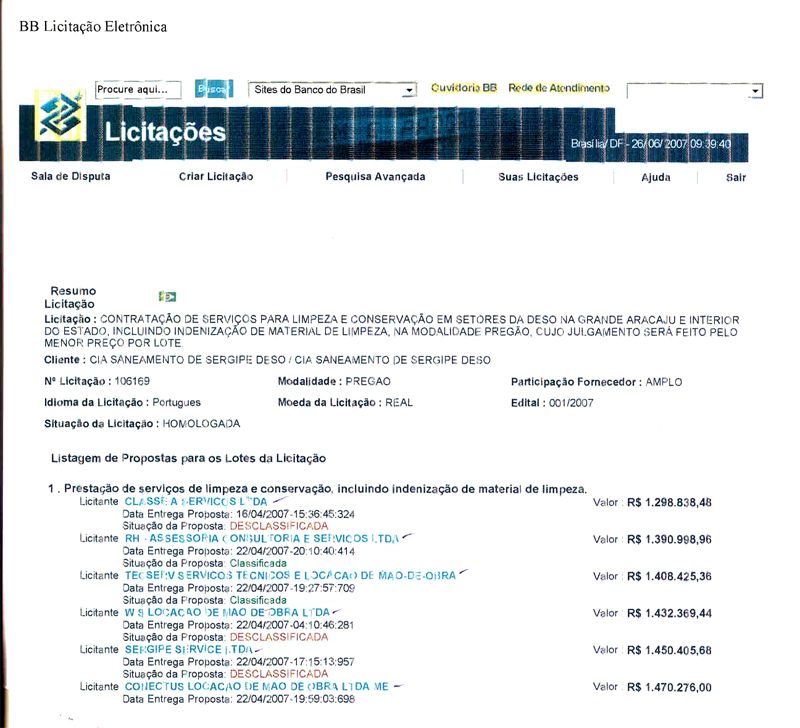Click the Resumo Licitação heading

(70, 297)
